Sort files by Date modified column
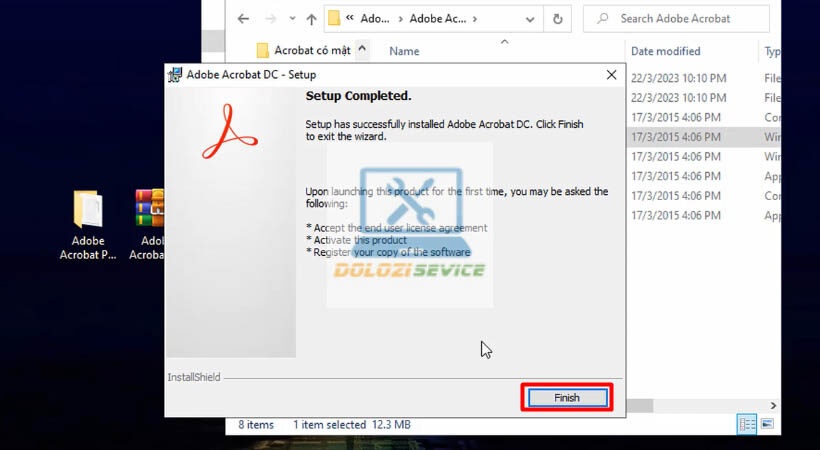 (x=665, y=51)
